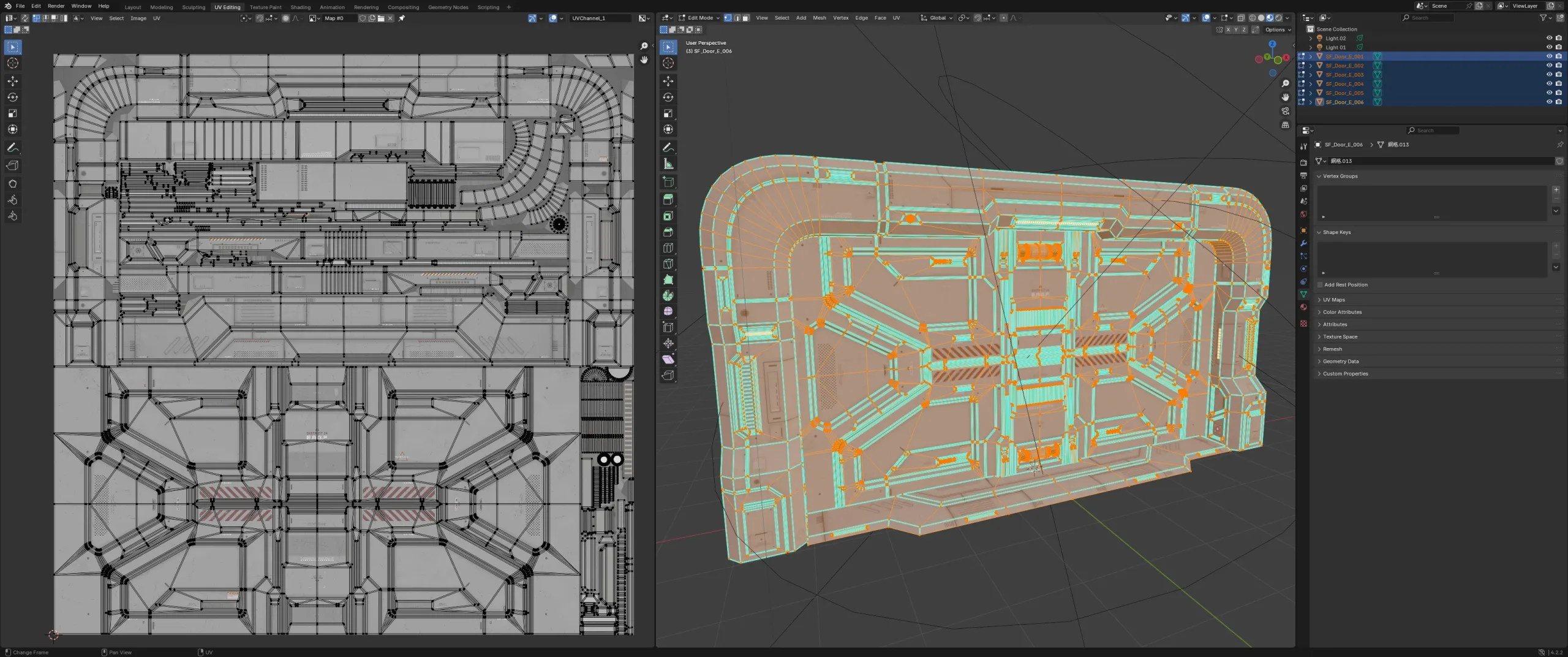1568x657 pixels.
Task: Expand the UV Maps panel
Action: [1333, 300]
